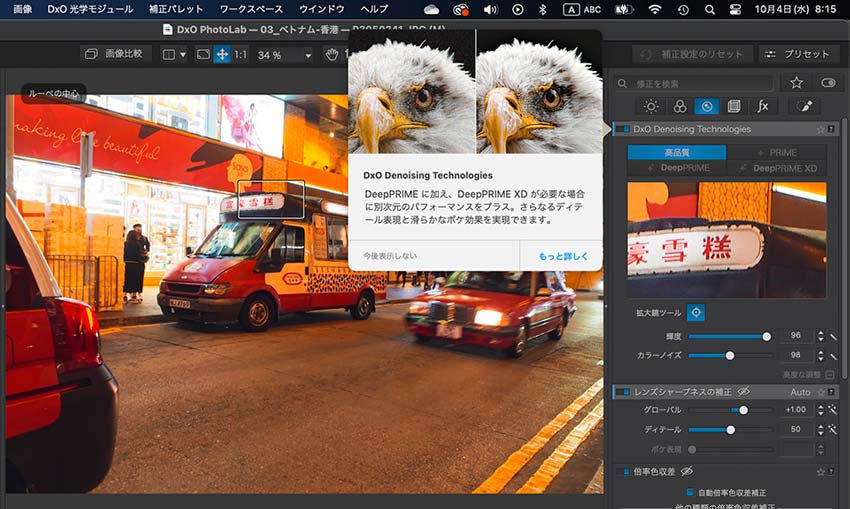The width and height of the screenshot is (850, 509).
Task: Click the 画像比較 compare button
Action: (x=115, y=54)
